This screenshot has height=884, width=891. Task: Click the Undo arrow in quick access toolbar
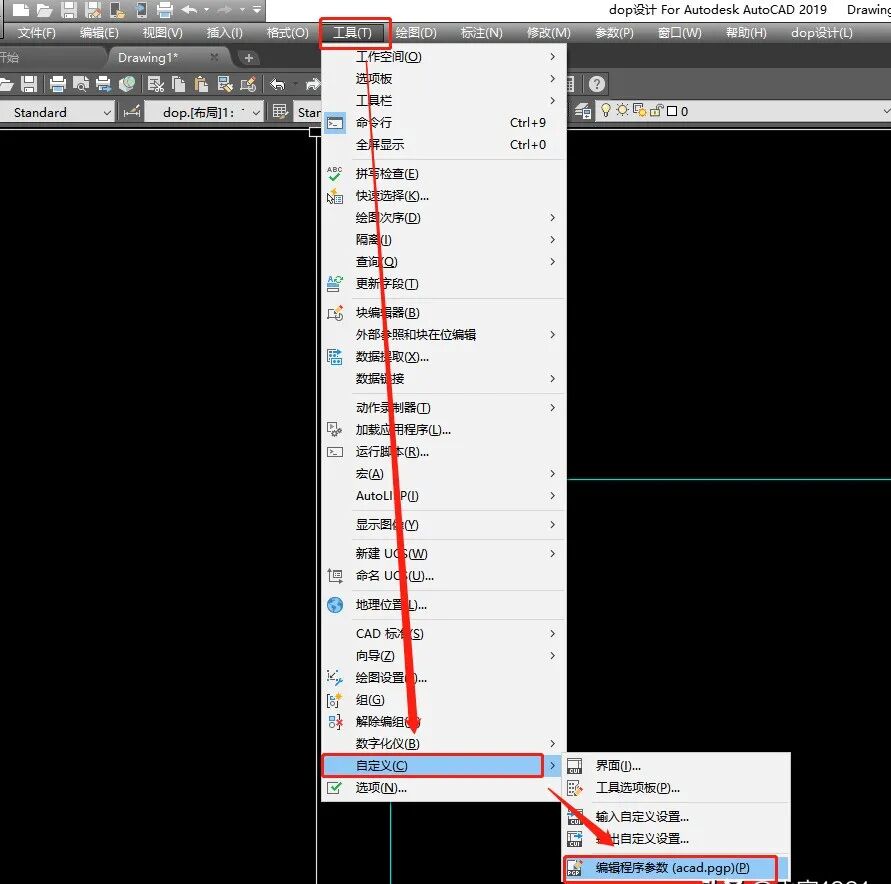189,10
